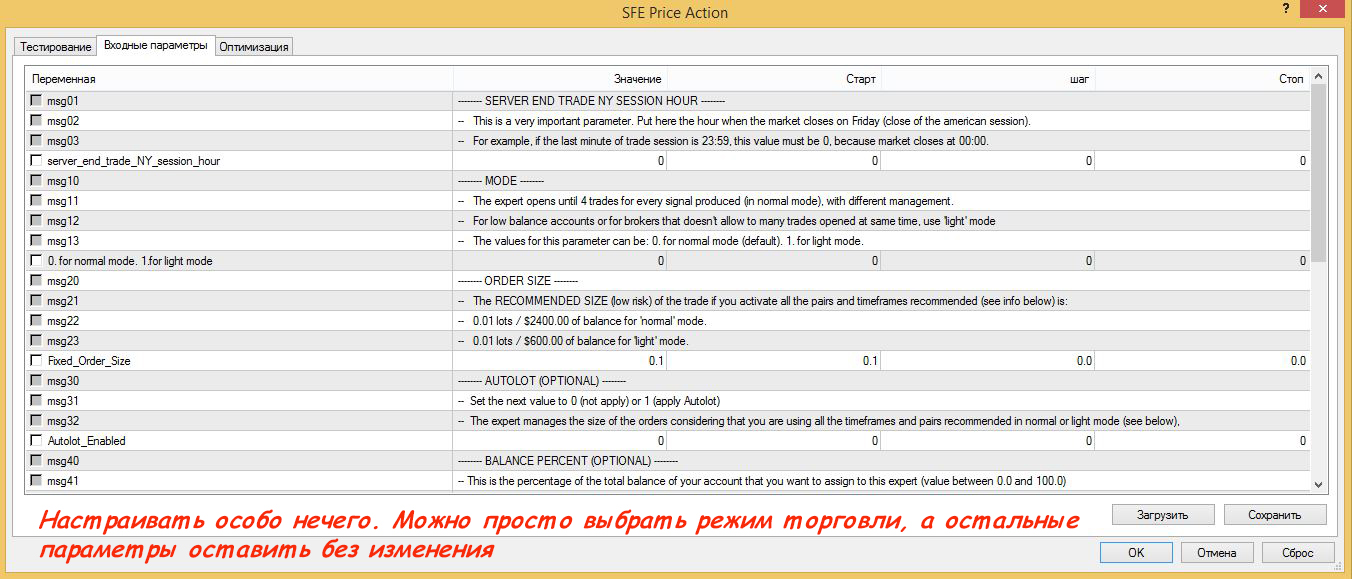Viewport: 1352px width, 579px height.
Task: Select the Входные параметры tab
Action: point(155,46)
